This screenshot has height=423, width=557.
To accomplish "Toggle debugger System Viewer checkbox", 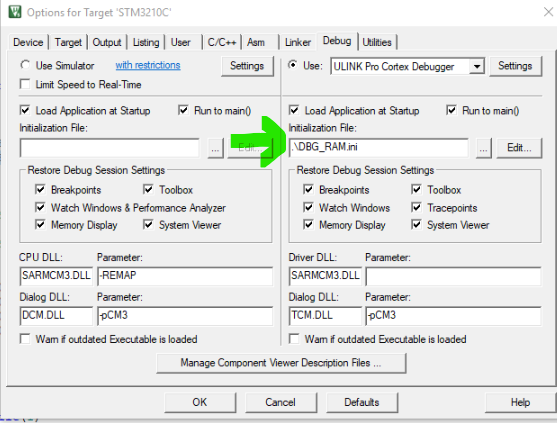I will click(x=416, y=224).
